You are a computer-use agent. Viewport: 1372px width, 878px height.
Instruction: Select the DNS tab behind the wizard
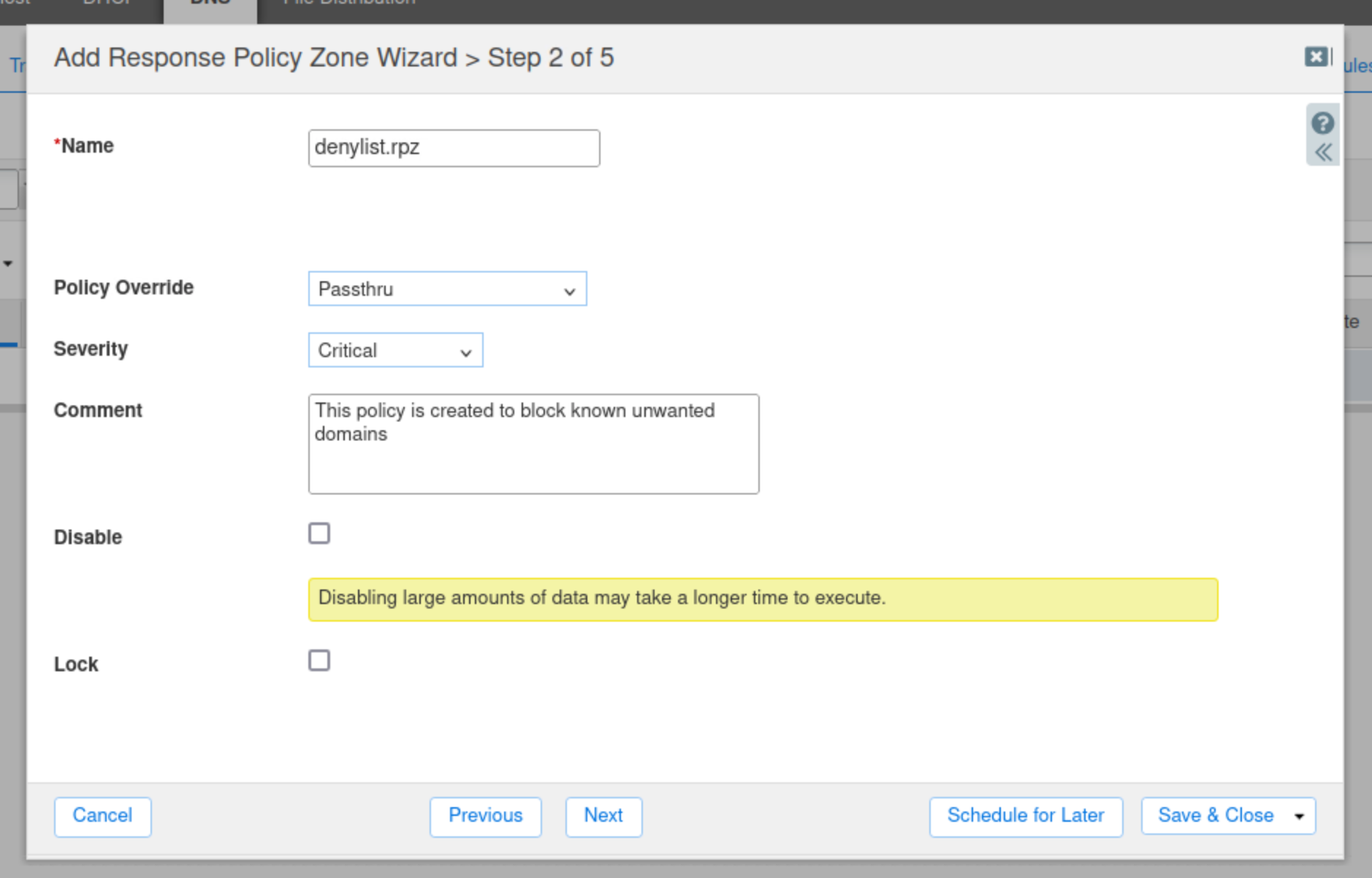(x=210, y=4)
